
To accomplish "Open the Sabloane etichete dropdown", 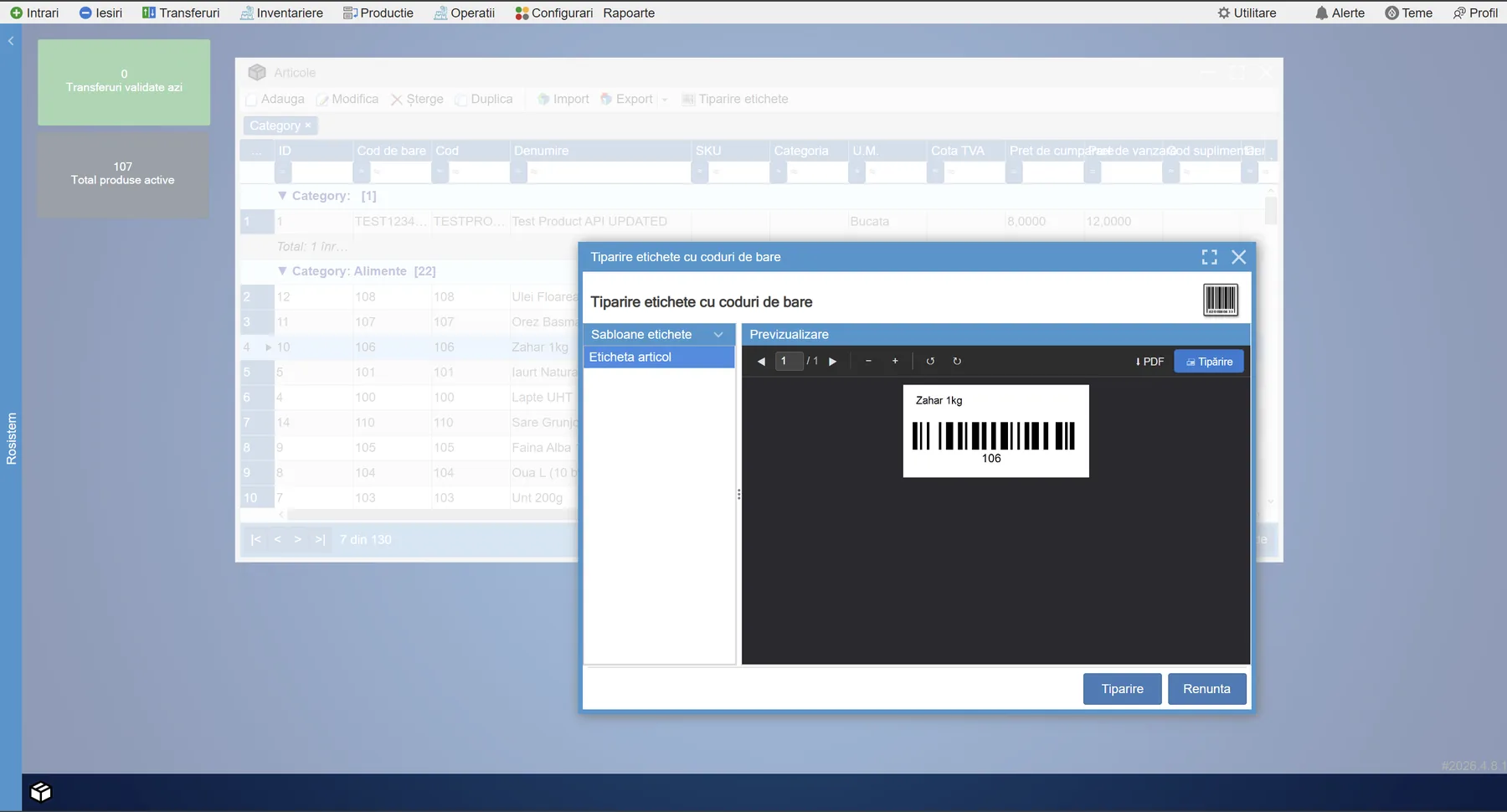I will coord(718,334).
